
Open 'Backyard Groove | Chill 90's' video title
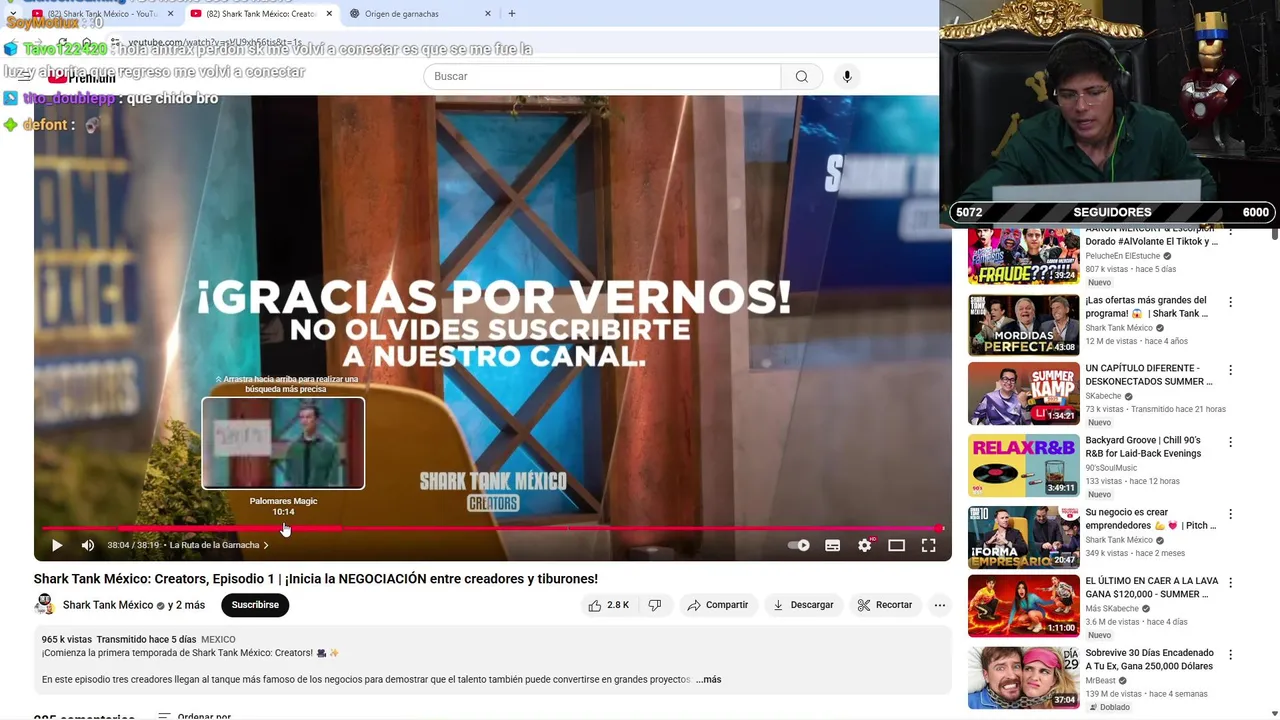[x=1143, y=446]
